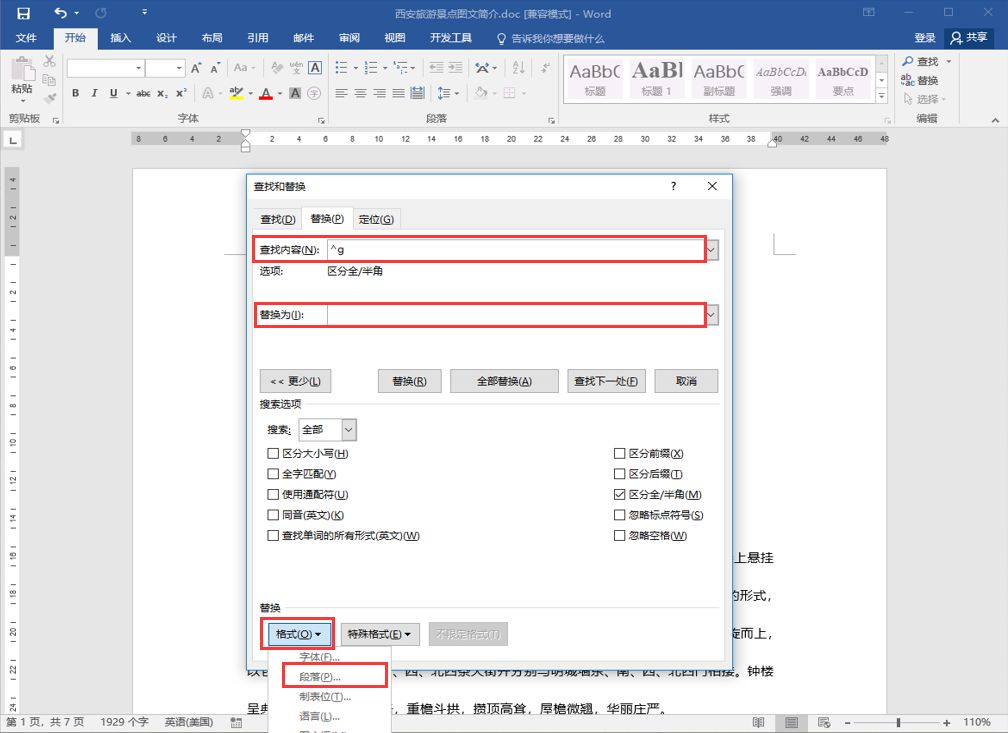Click ribbon Replace (替换) in editing group
The width and height of the screenshot is (1008, 733).
(x=919, y=80)
